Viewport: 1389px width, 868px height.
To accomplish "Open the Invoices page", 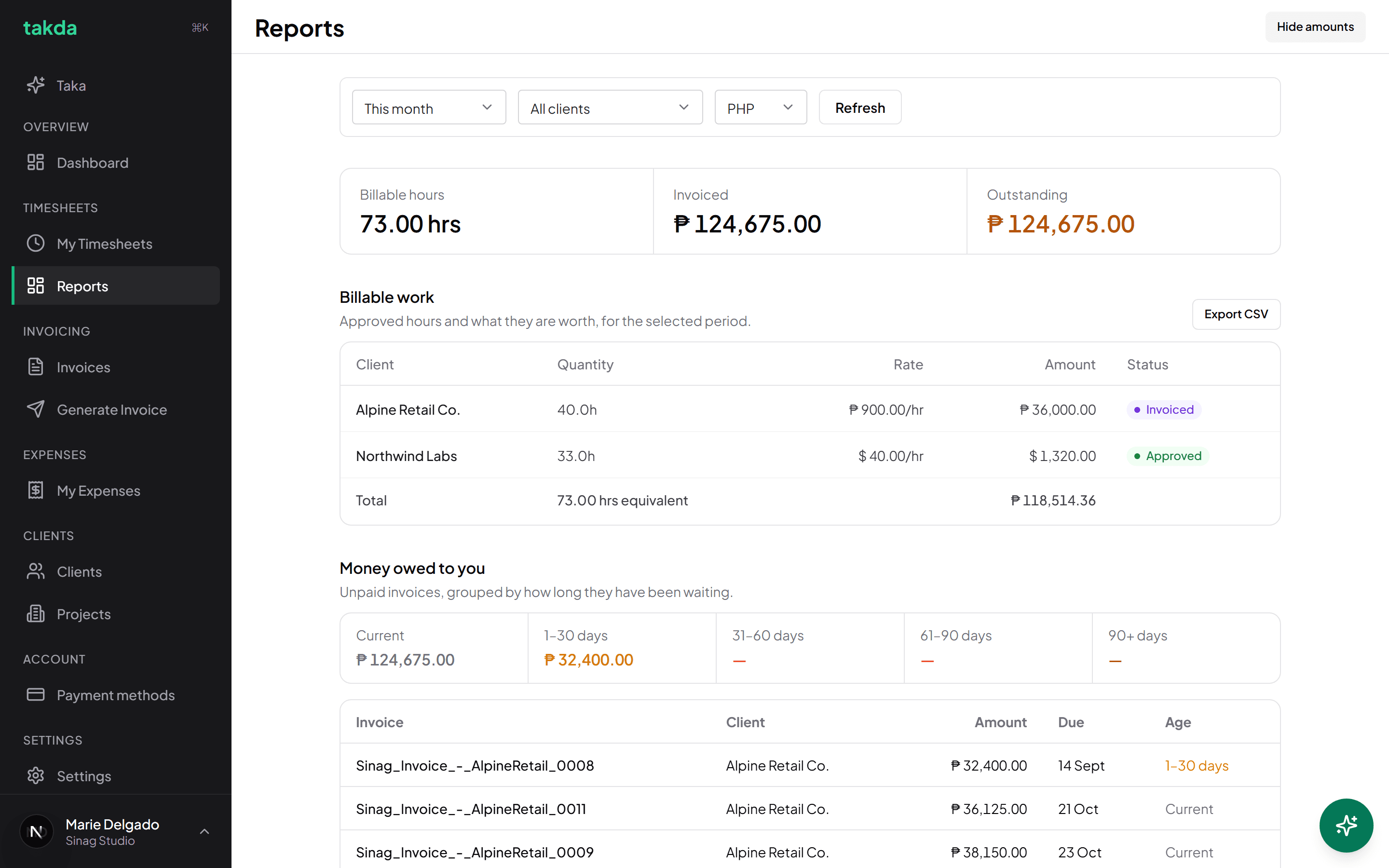I will click(115, 367).
